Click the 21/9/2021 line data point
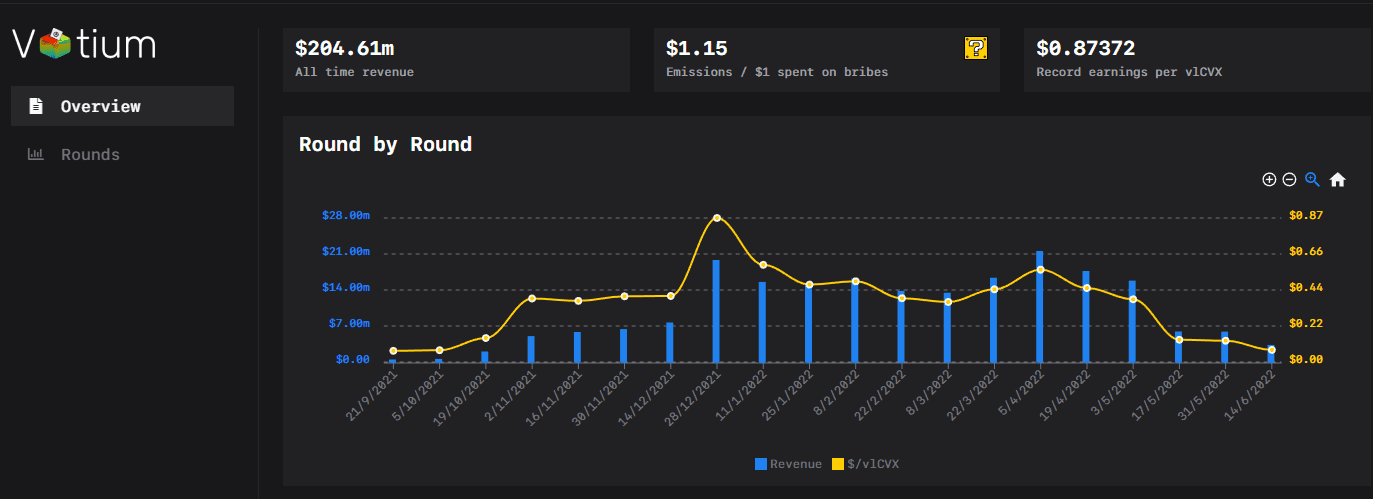 pos(393,351)
